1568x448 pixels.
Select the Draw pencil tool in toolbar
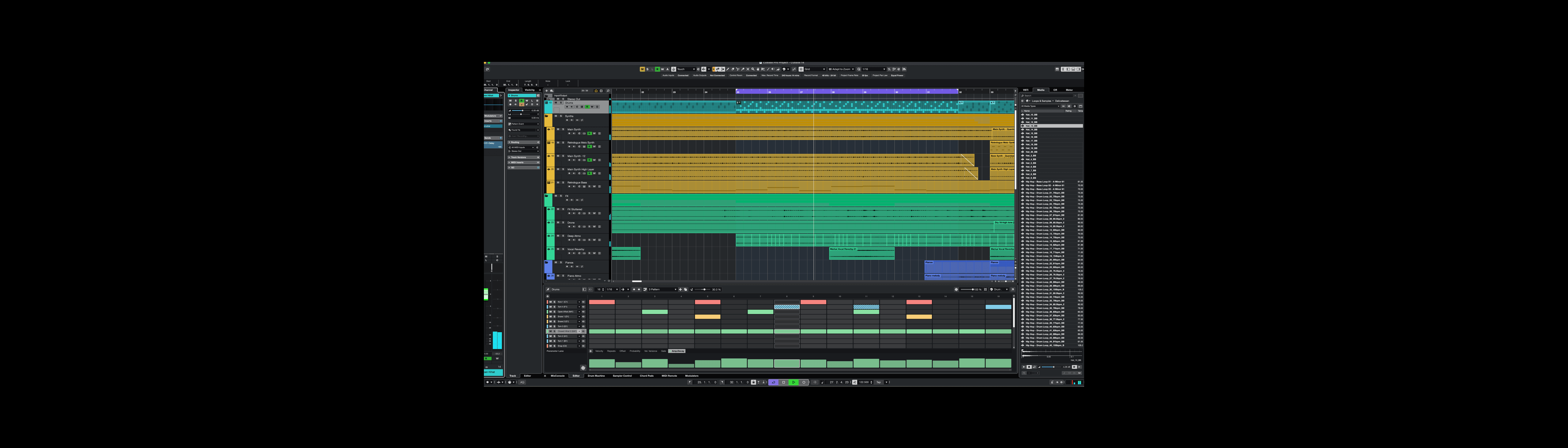727,69
